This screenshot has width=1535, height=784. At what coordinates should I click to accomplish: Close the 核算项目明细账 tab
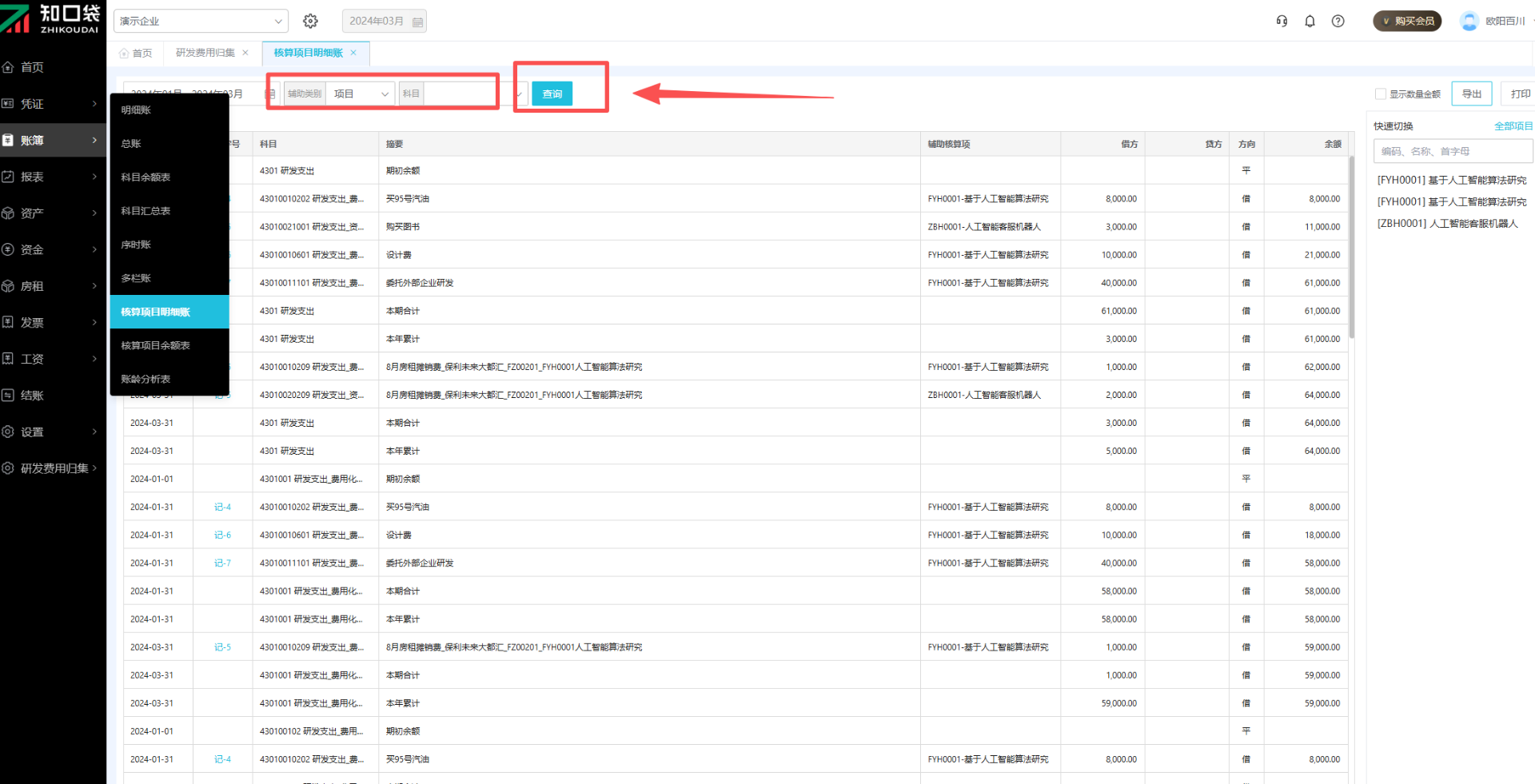point(353,53)
